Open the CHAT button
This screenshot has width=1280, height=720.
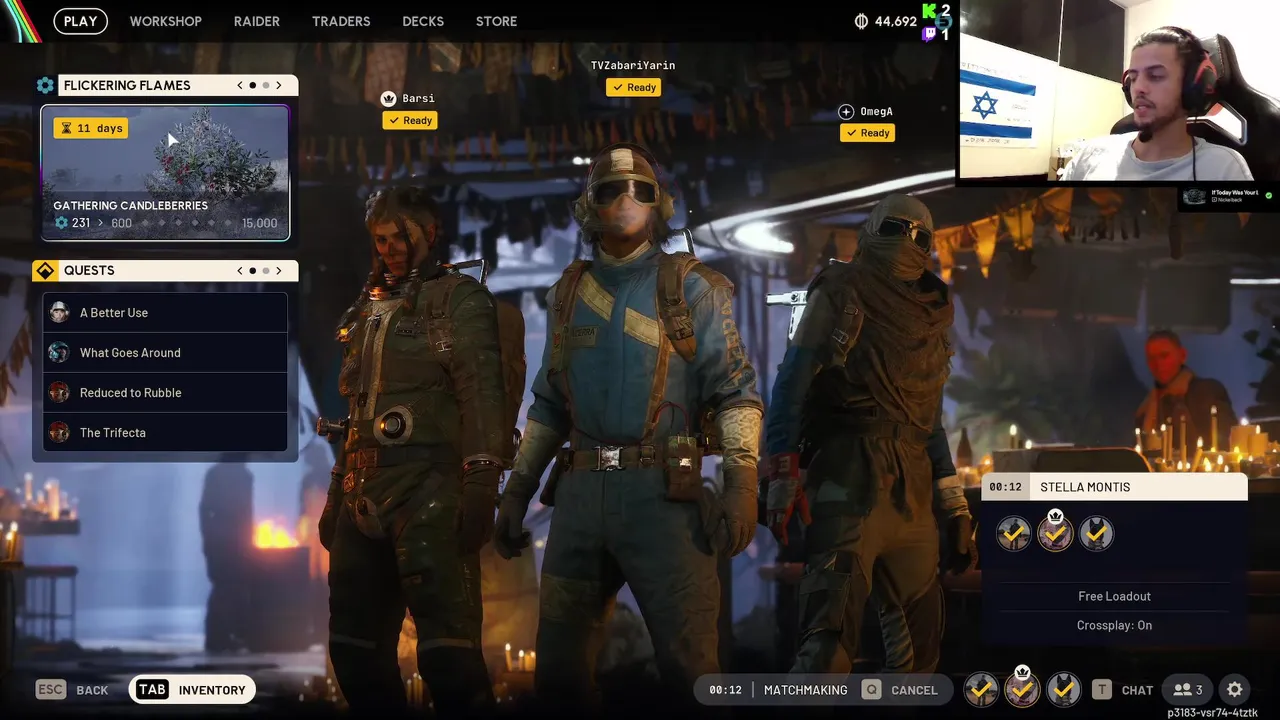point(1123,690)
